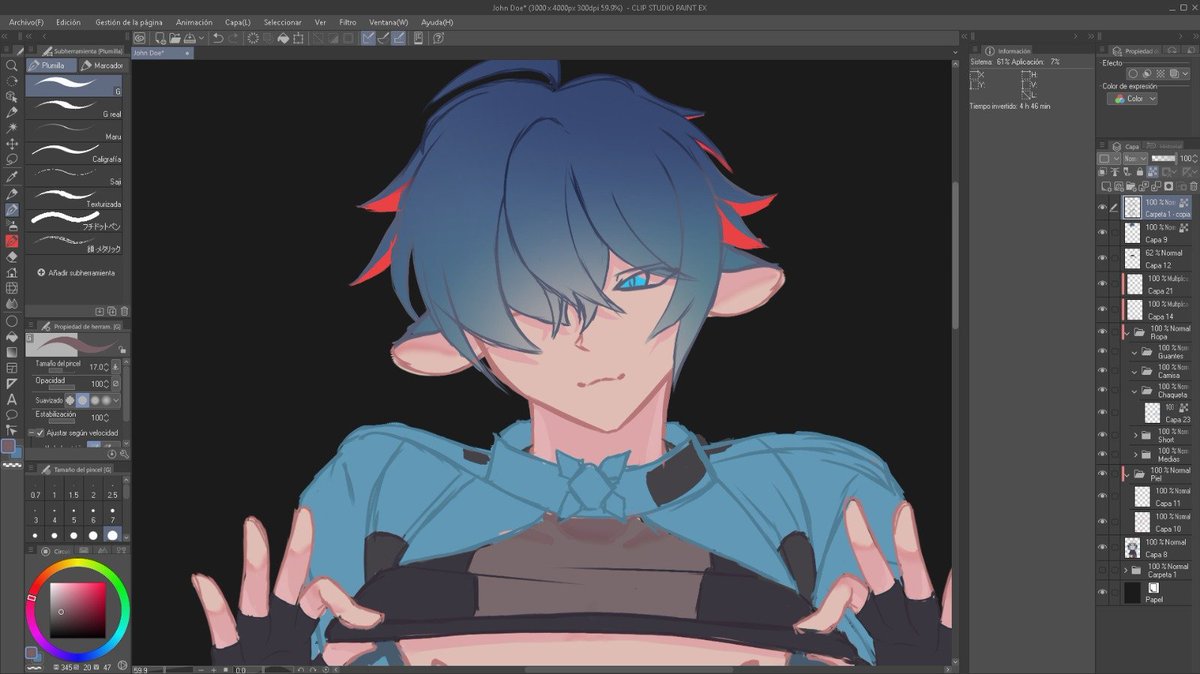Toggle visibility of Papel layer
The height and width of the screenshot is (674, 1200).
[1103, 592]
